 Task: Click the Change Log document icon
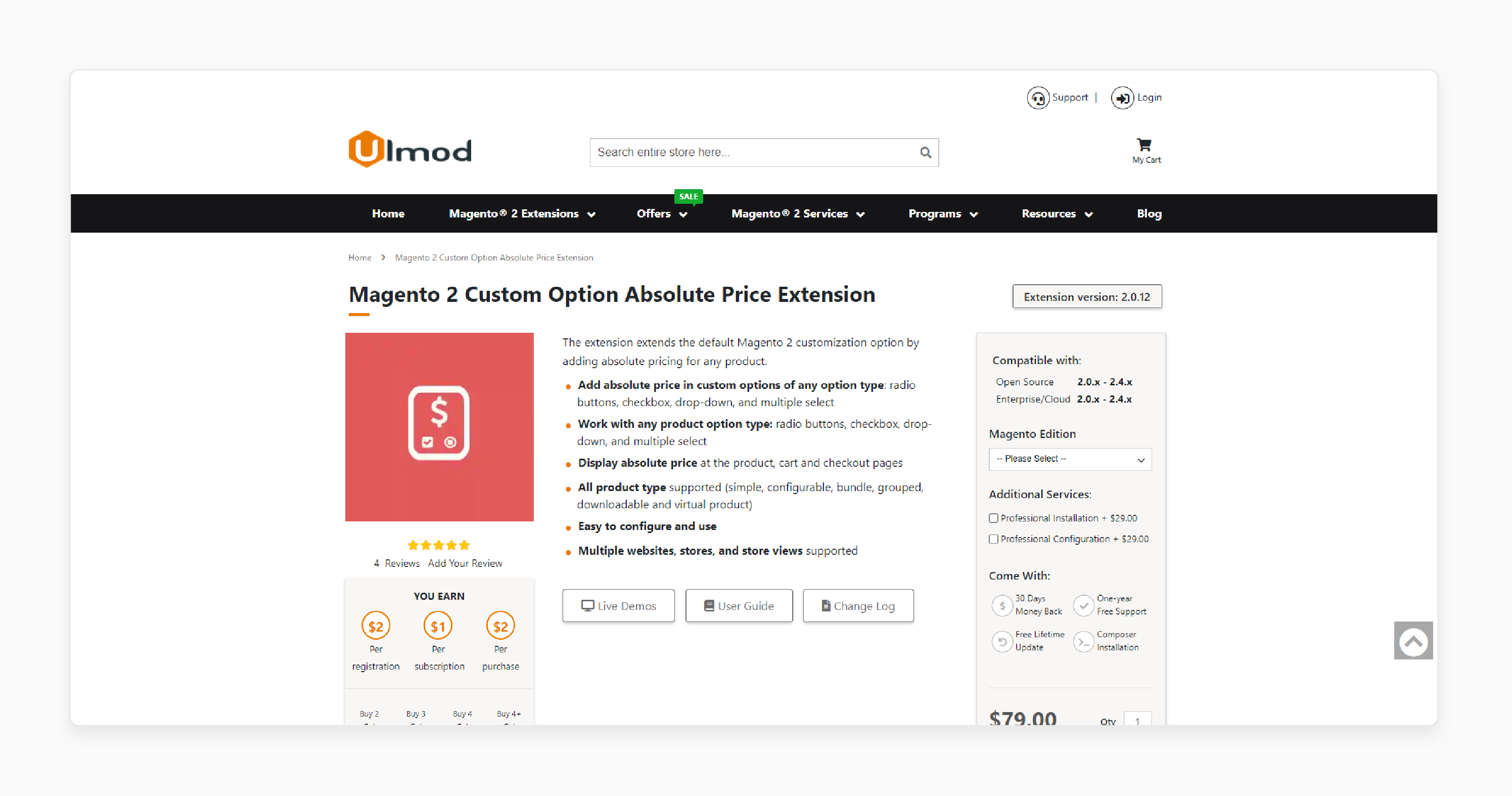826,605
